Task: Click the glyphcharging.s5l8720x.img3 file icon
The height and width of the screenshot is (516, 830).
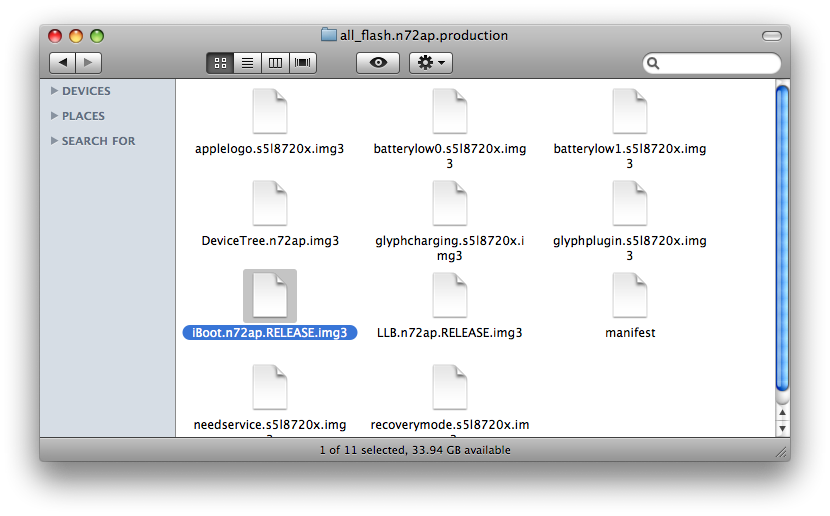Action: [x=449, y=203]
